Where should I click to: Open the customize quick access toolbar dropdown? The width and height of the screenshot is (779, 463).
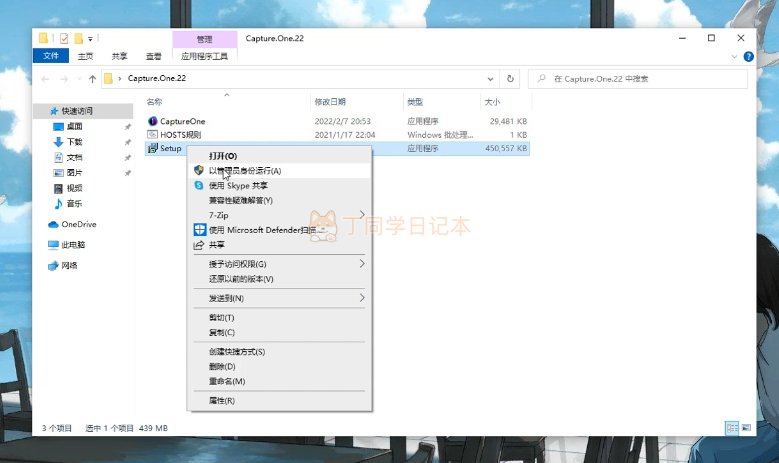click(90, 39)
